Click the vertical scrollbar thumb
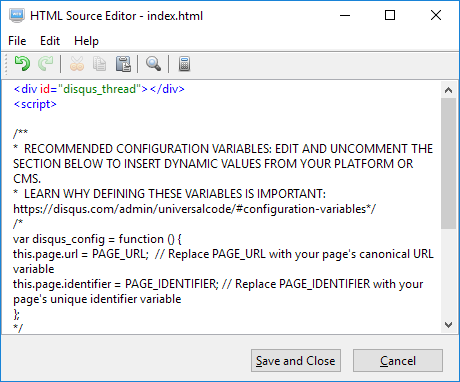The width and height of the screenshot is (460, 382). point(448,163)
